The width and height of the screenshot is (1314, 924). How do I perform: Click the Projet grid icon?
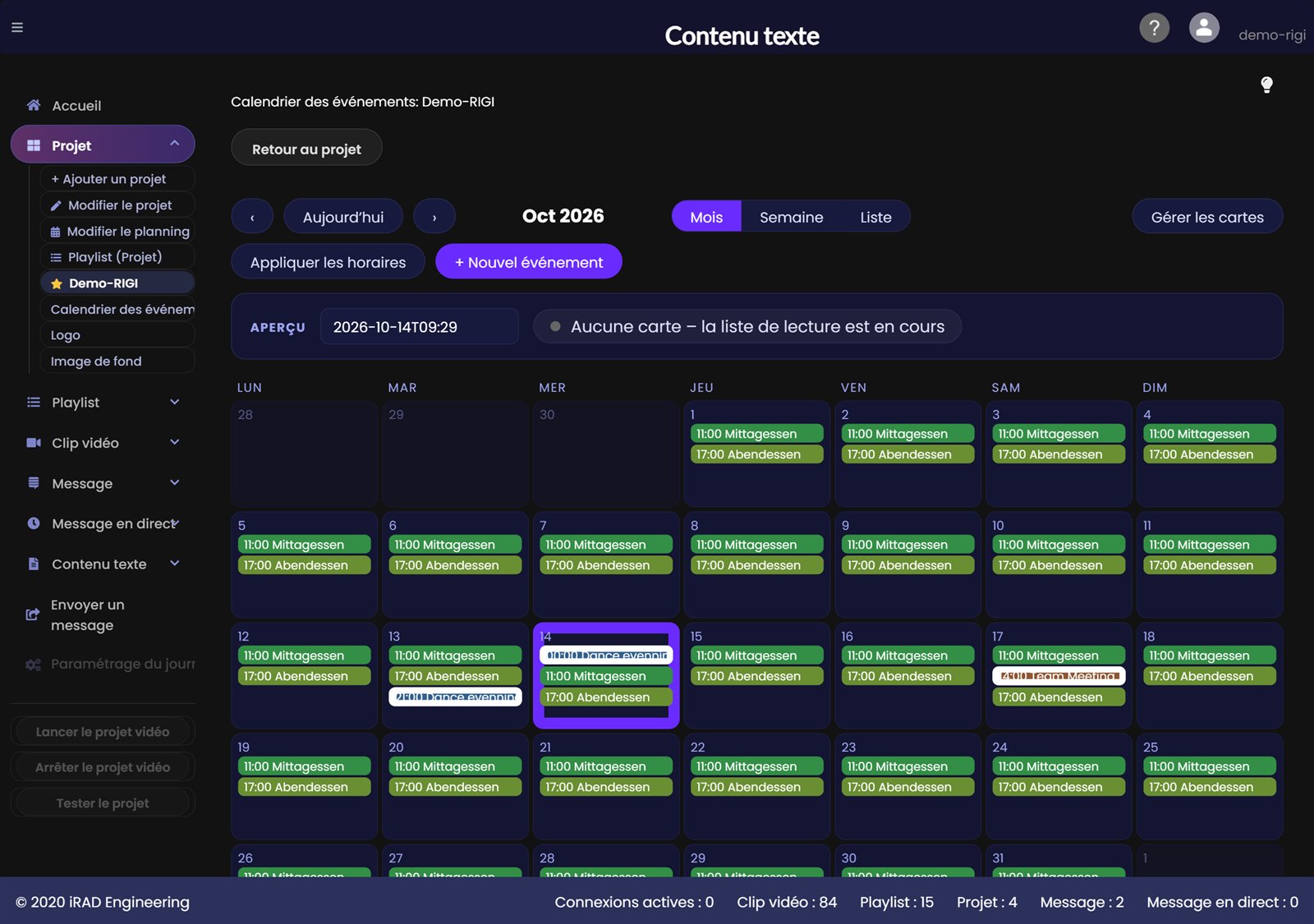(34, 145)
